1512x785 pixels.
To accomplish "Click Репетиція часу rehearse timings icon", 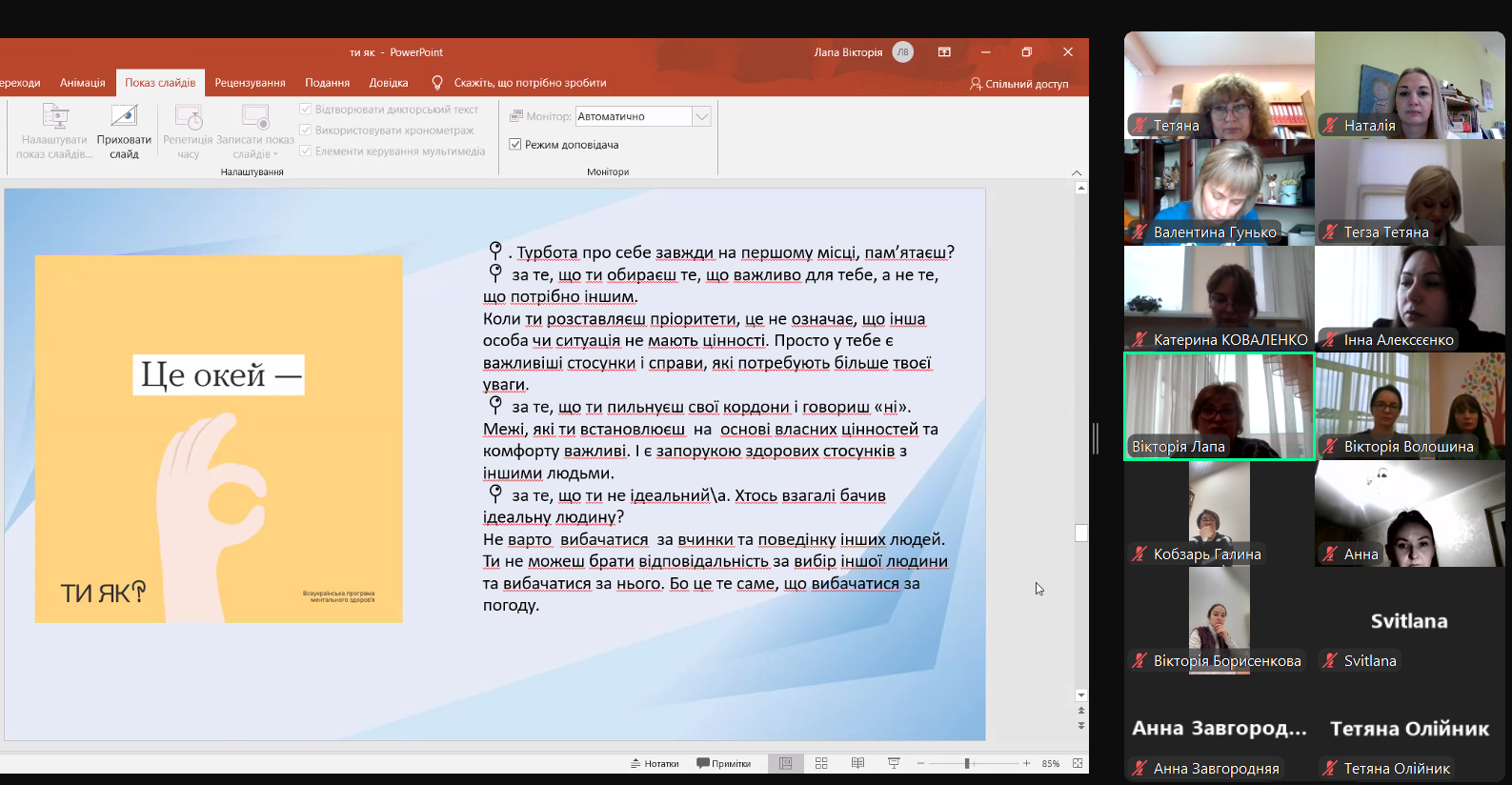I will click(x=189, y=117).
